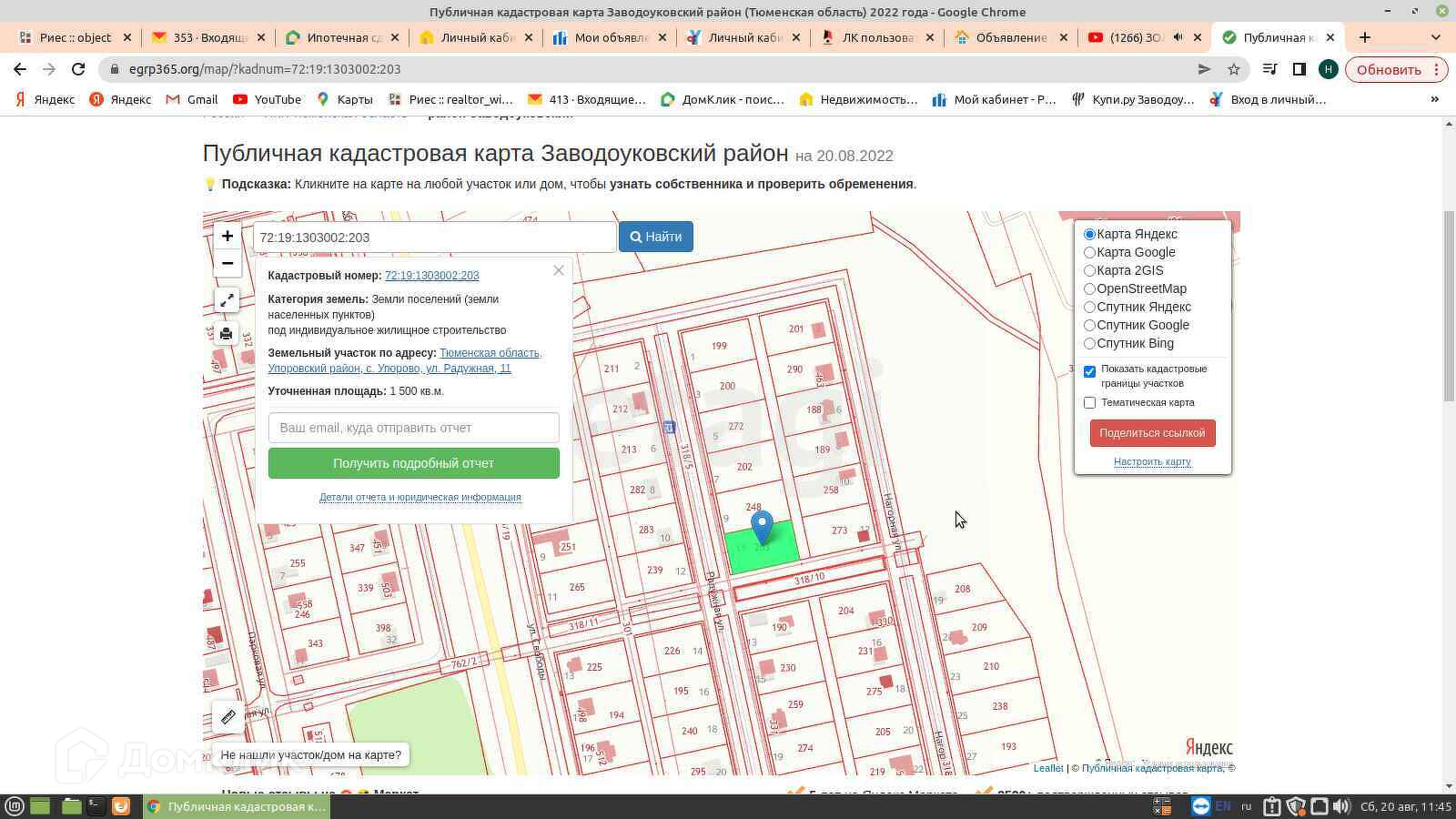Click the email input field

tap(413, 428)
